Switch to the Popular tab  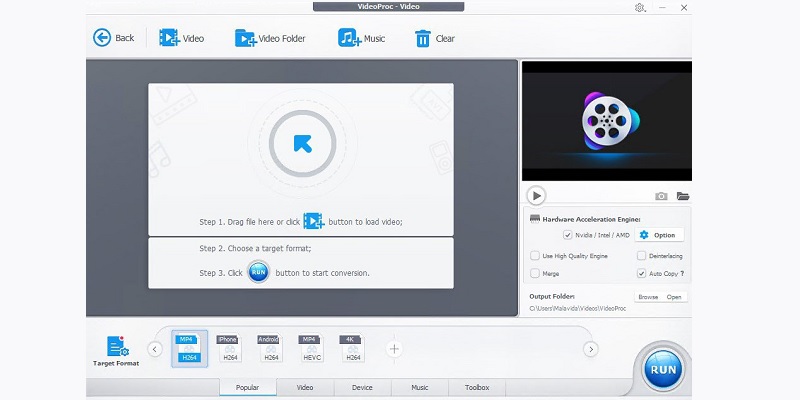[247, 387]
